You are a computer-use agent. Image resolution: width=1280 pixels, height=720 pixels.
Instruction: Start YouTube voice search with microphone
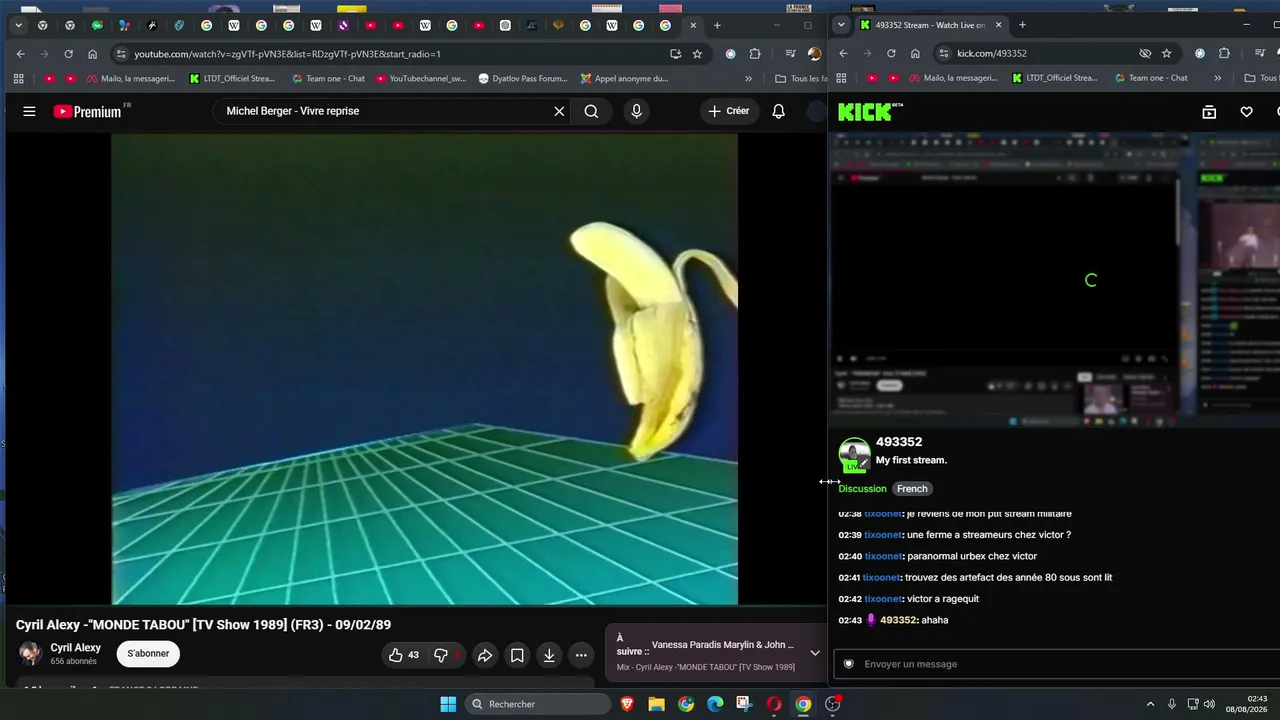point(636,111)
